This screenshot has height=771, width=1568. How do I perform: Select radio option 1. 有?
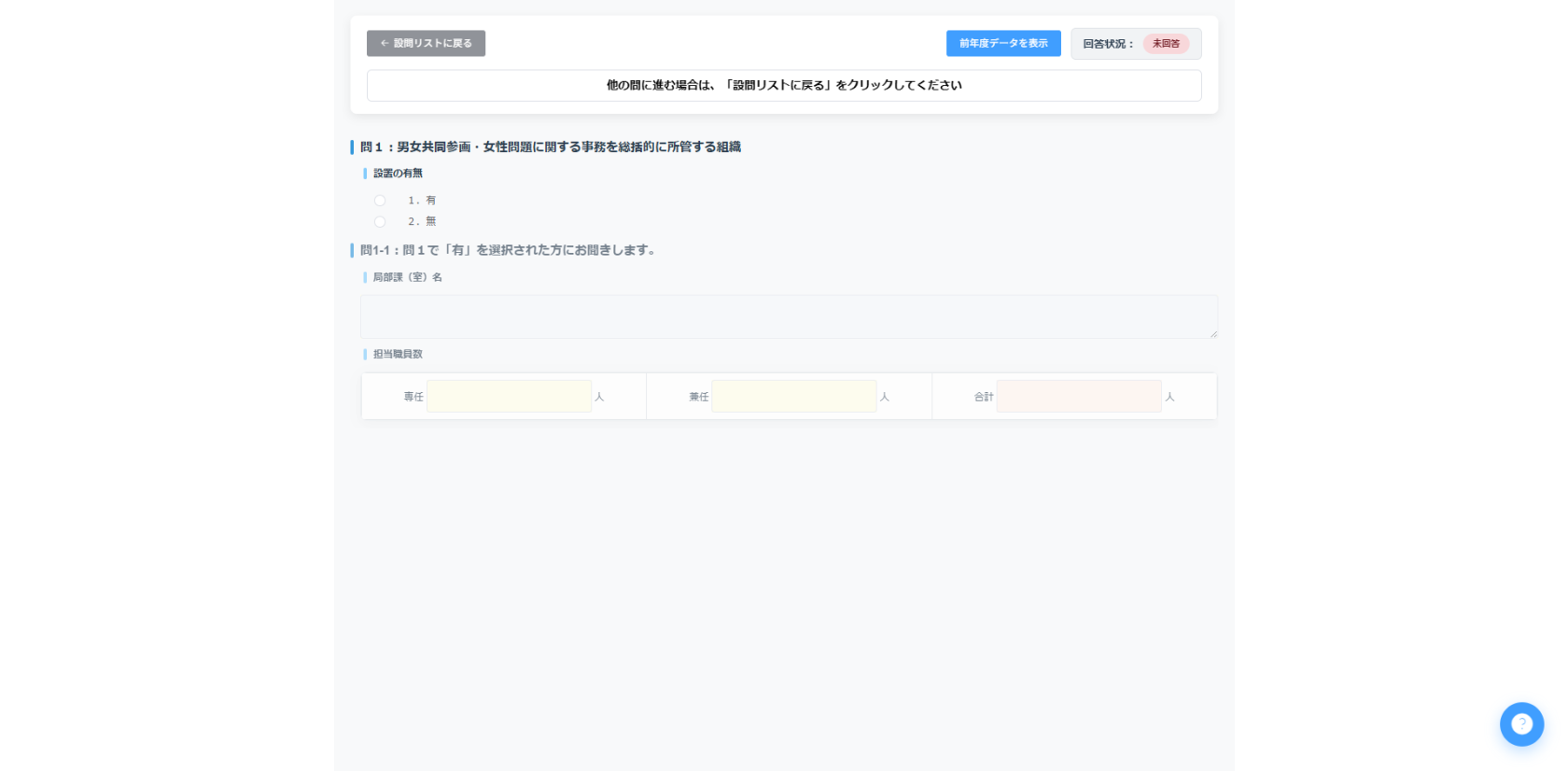380,201
